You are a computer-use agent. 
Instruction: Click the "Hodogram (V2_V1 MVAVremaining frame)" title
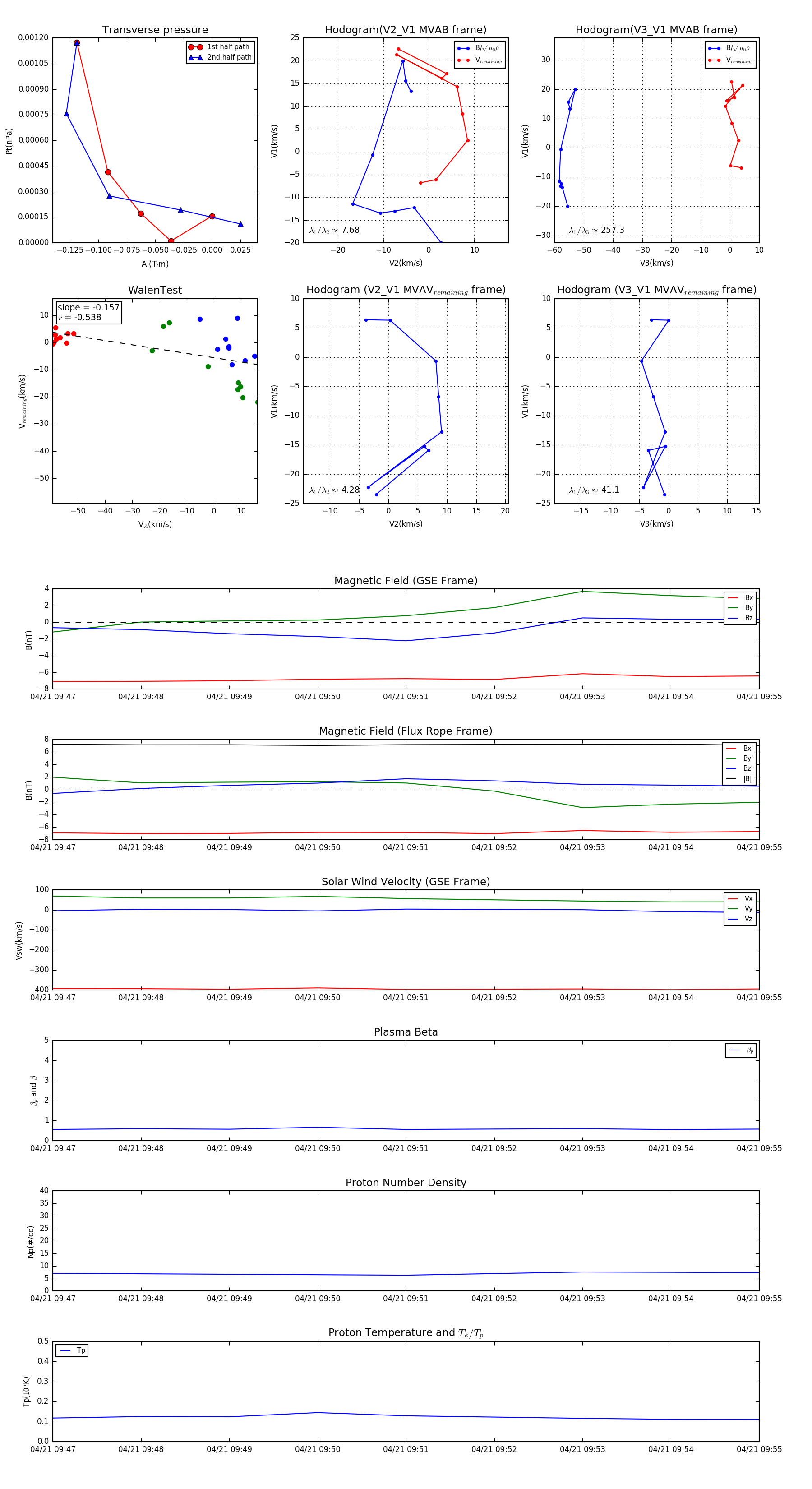point(406,290)
